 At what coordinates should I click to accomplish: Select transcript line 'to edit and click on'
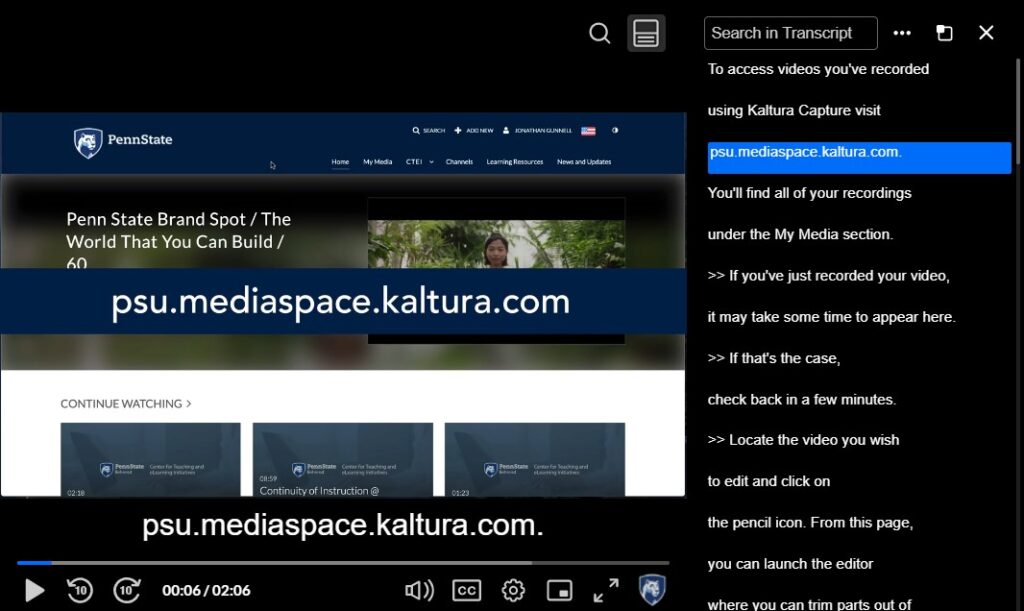coord(769,481)
